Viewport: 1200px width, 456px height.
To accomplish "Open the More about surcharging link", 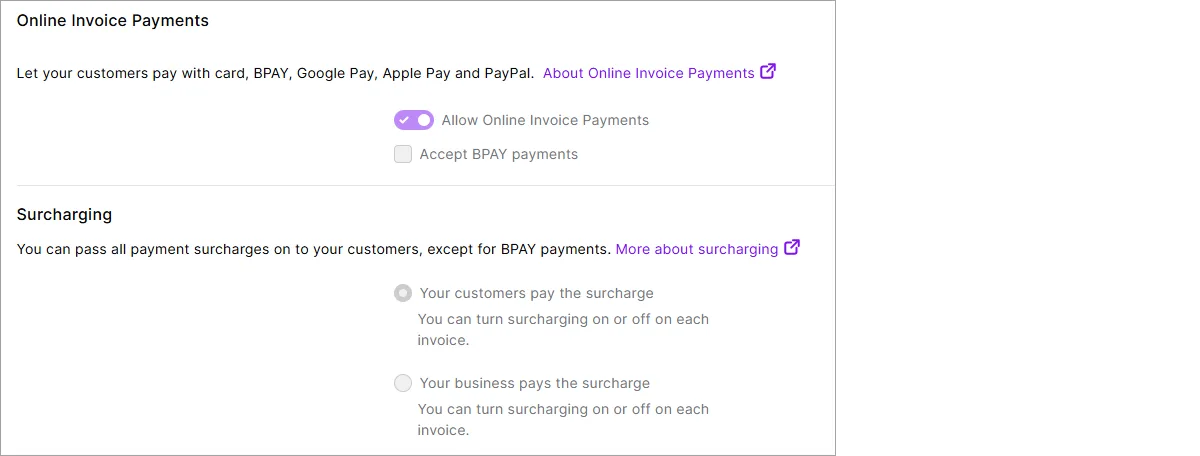I will click(x=697, y=249).
